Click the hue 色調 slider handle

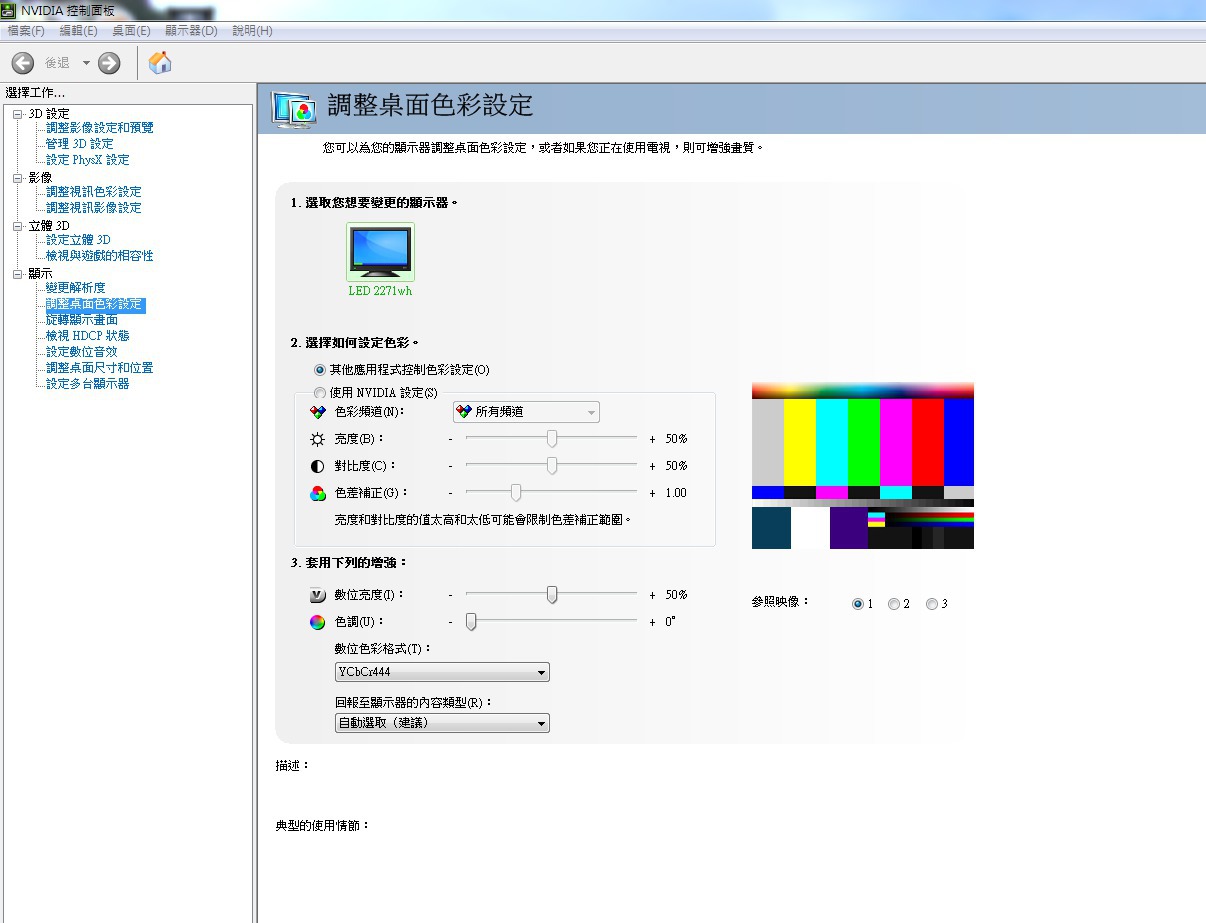click(470, 622)
